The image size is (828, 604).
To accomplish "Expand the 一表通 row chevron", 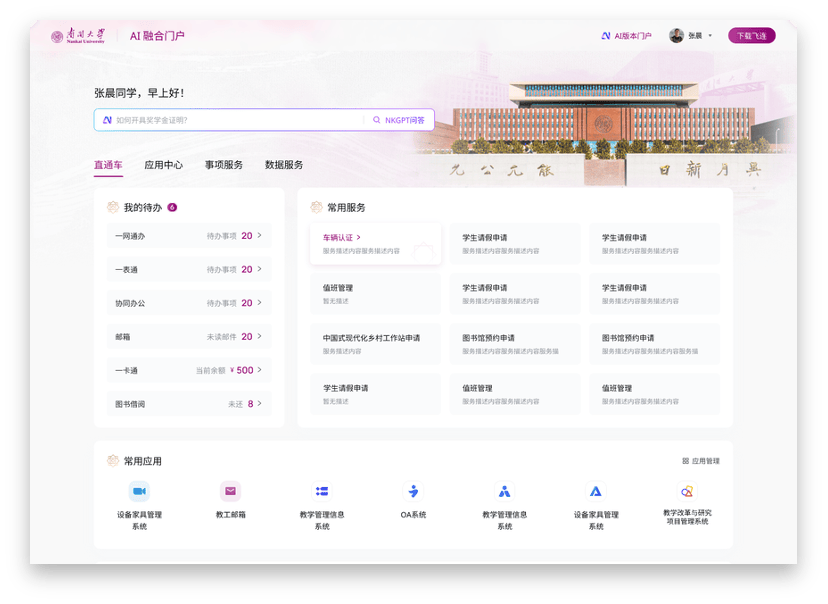I will pyautogui.click(x=259, y=269).
